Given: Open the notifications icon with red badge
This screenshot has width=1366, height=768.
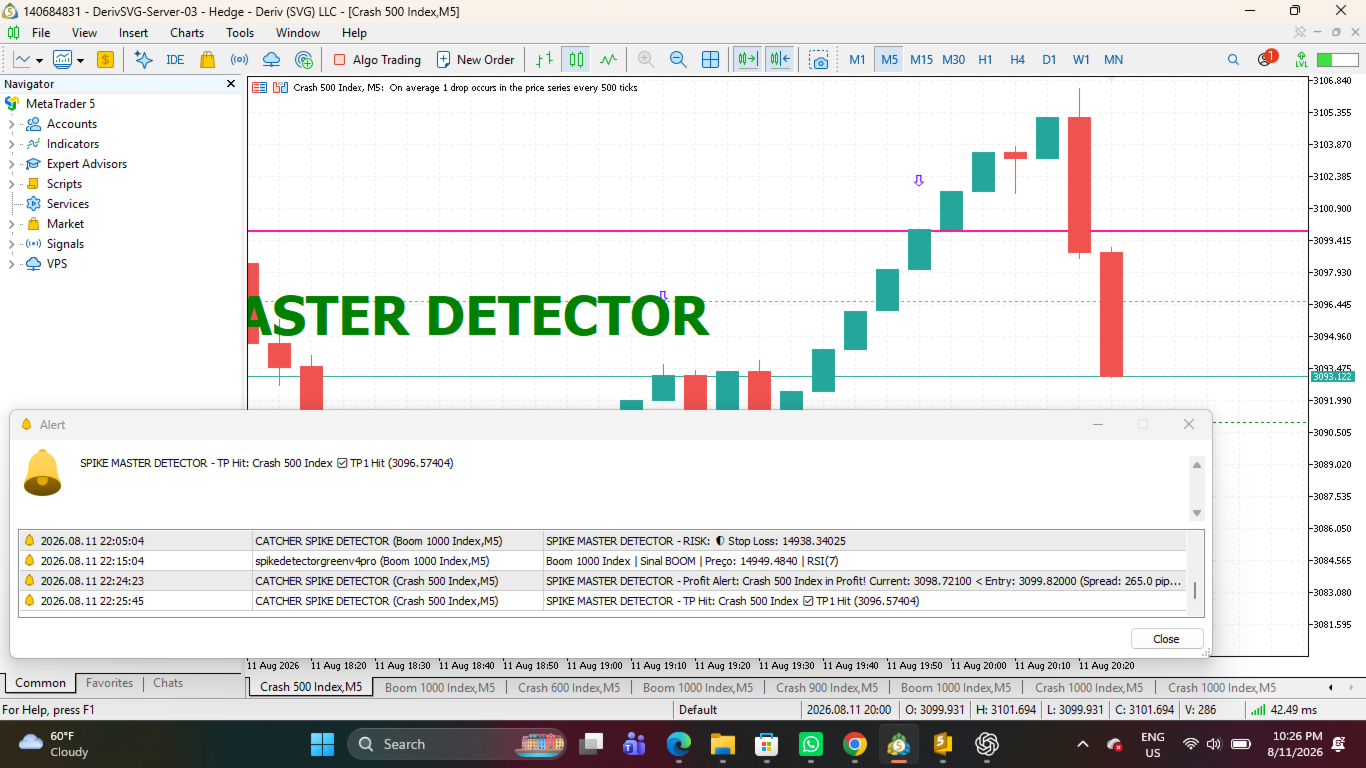Looking at the screenshot, I should pyautogui.click(x=1266, y=58).
